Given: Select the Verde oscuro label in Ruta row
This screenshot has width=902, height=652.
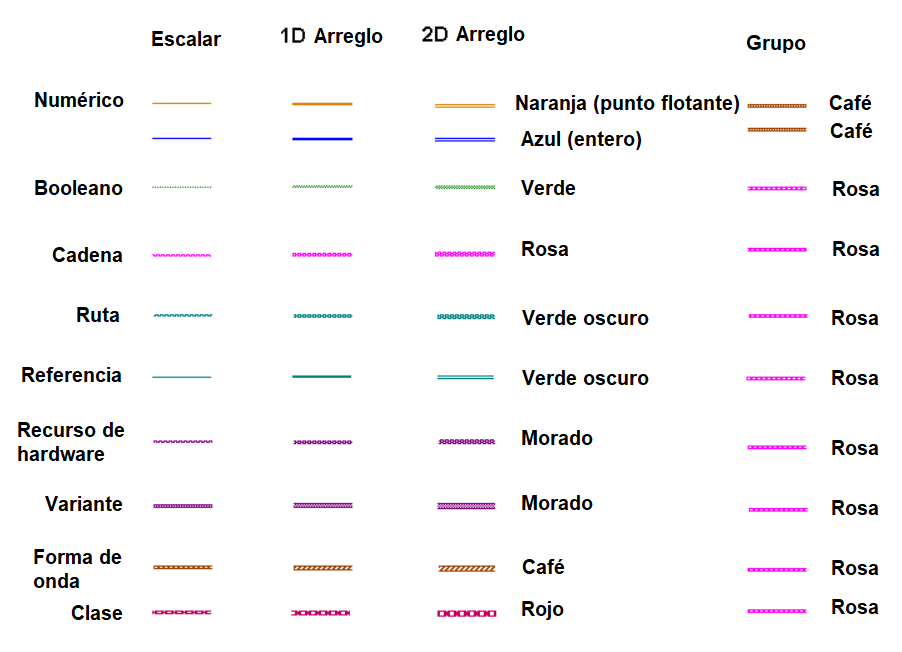Looking at the screenshot, I should tap(585, 318).
